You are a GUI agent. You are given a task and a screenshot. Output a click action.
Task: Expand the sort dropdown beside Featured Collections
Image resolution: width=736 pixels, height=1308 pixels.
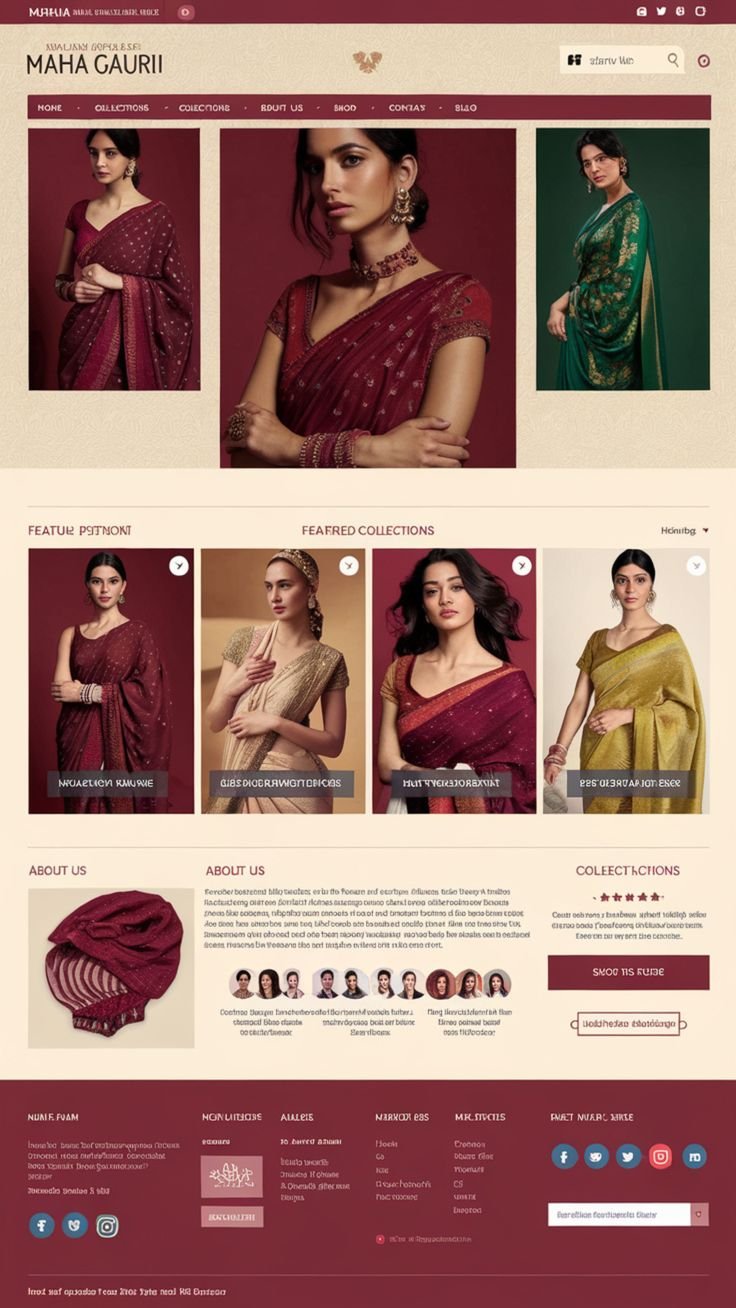click(685, 530)
